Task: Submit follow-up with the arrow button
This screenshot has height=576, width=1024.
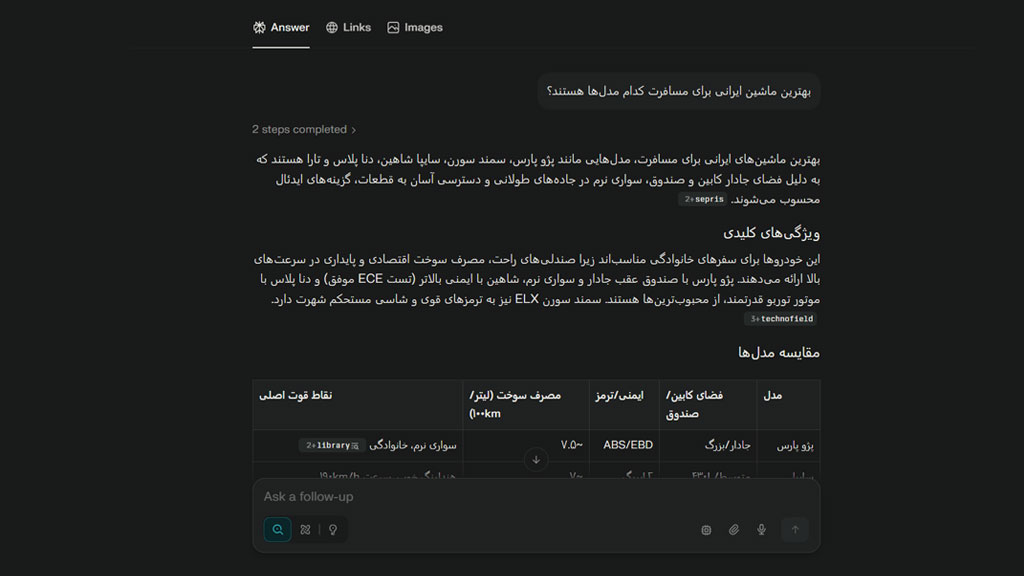Action: click(x=795, y=530)
